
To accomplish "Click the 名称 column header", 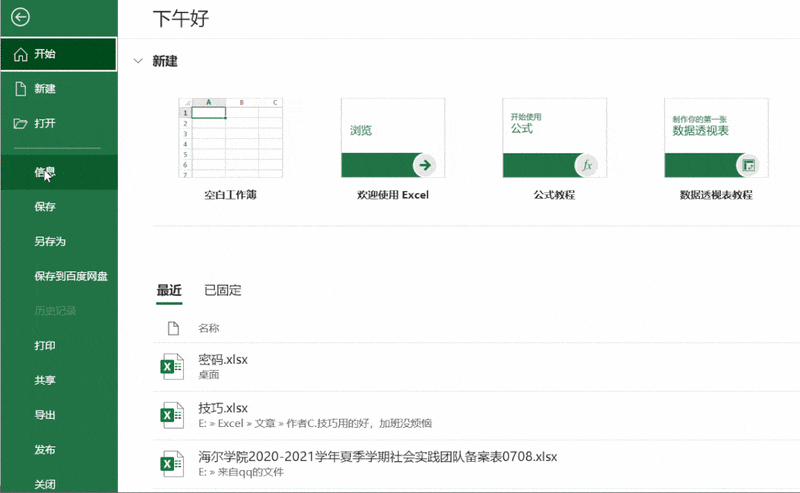I will pyautogui.click(x=209, y=328).
